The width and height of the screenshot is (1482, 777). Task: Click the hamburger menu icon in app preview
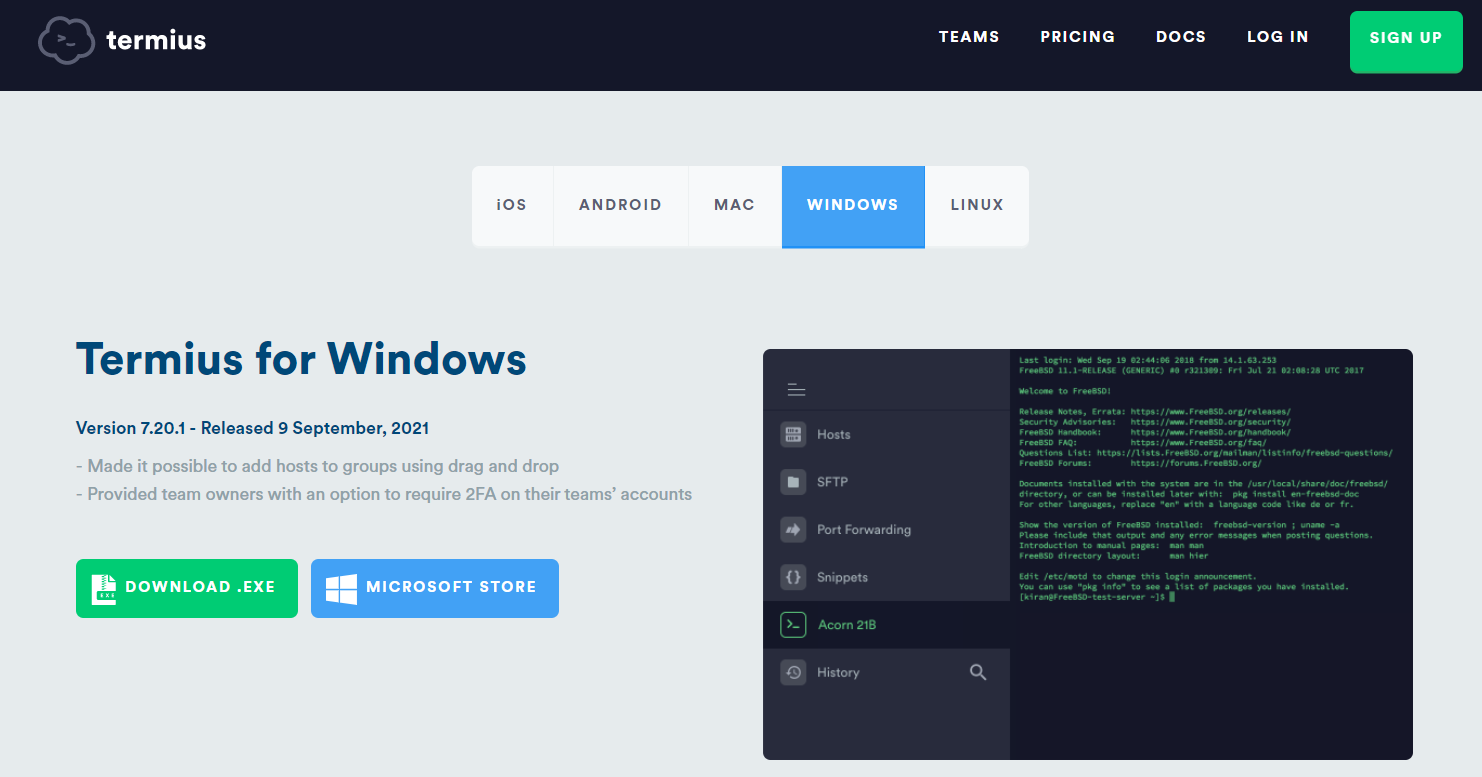click(x=796, y=390)
